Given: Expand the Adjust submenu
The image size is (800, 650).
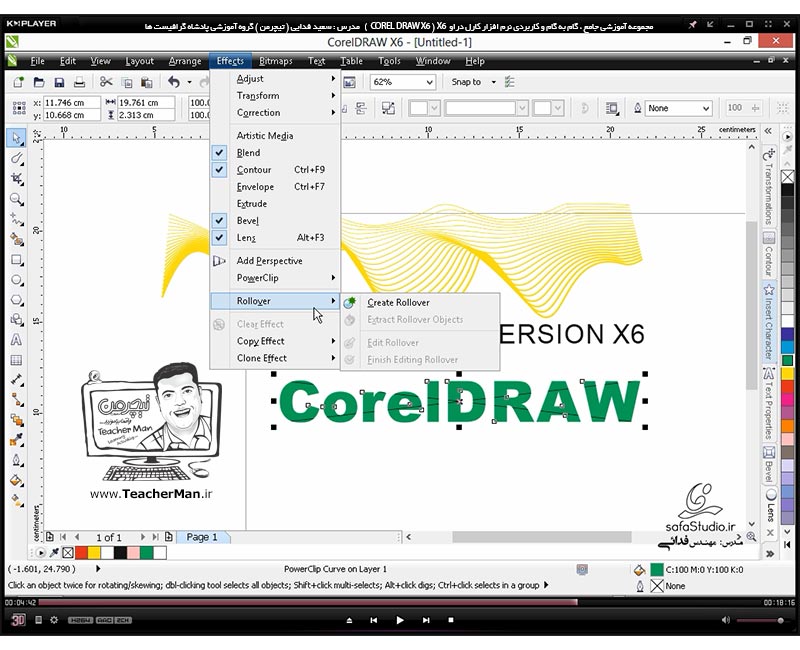Looking at the screenshot, I should point(276,79).
